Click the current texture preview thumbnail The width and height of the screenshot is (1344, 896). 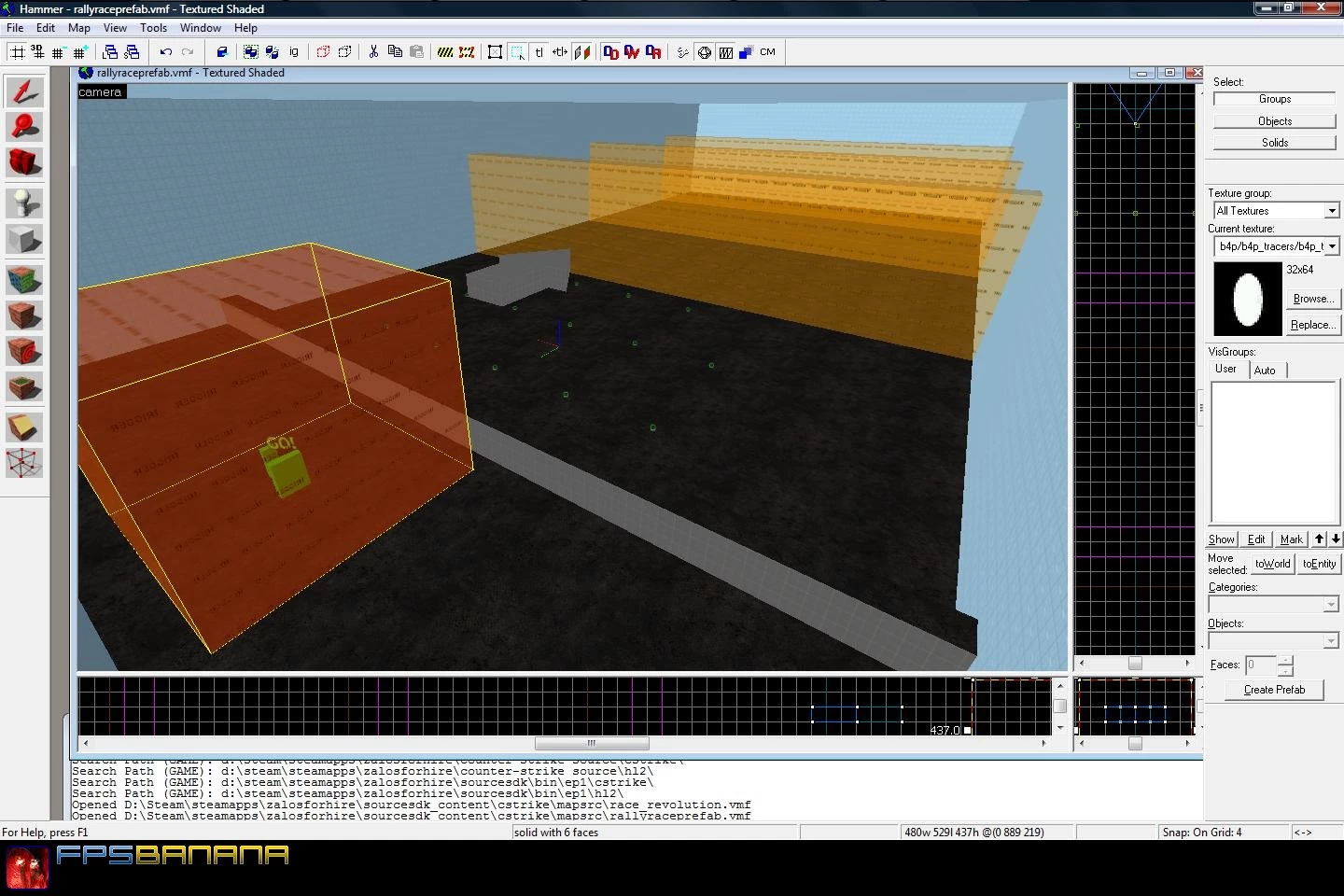pyautogui.click(x=1248, y=299)
